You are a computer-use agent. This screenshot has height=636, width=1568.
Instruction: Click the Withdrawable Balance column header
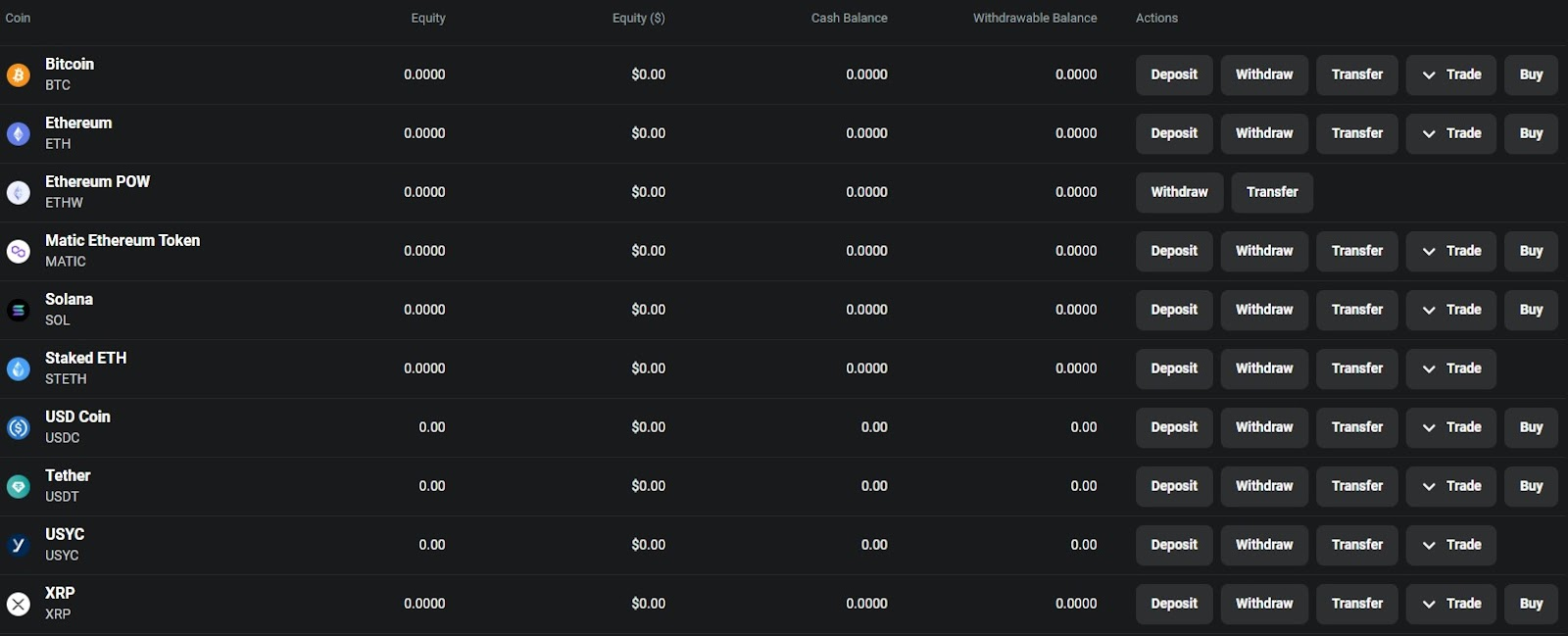[1034, 18]
